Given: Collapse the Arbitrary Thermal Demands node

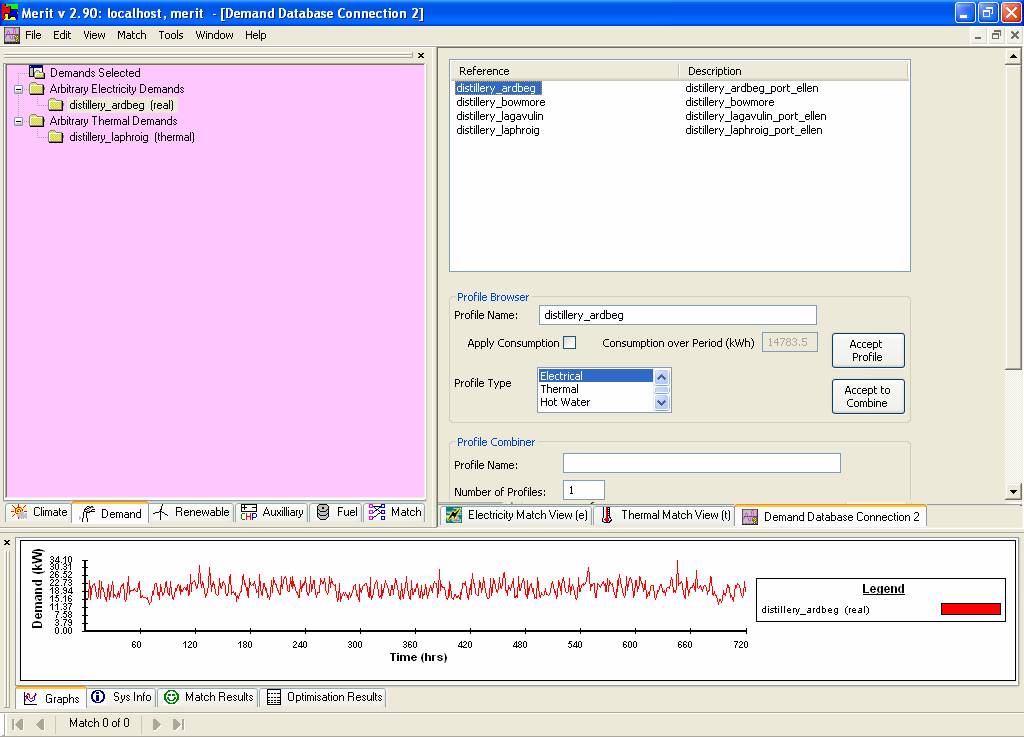Looking at the screenshot, I should 18,121.
